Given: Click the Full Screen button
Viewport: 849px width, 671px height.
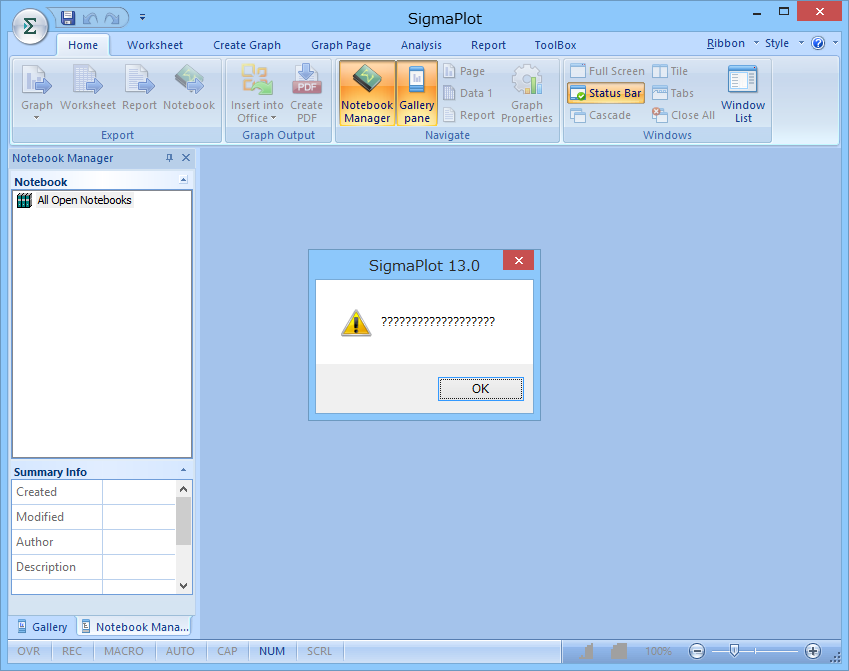Looking at the screenshot, I should point(607,71).
